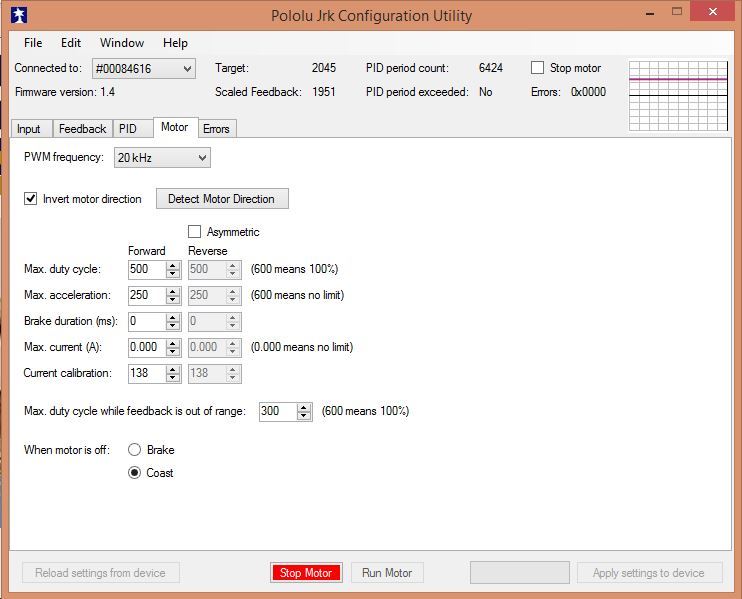
Task: Select the Brake radio option
Action: [134, 450]
